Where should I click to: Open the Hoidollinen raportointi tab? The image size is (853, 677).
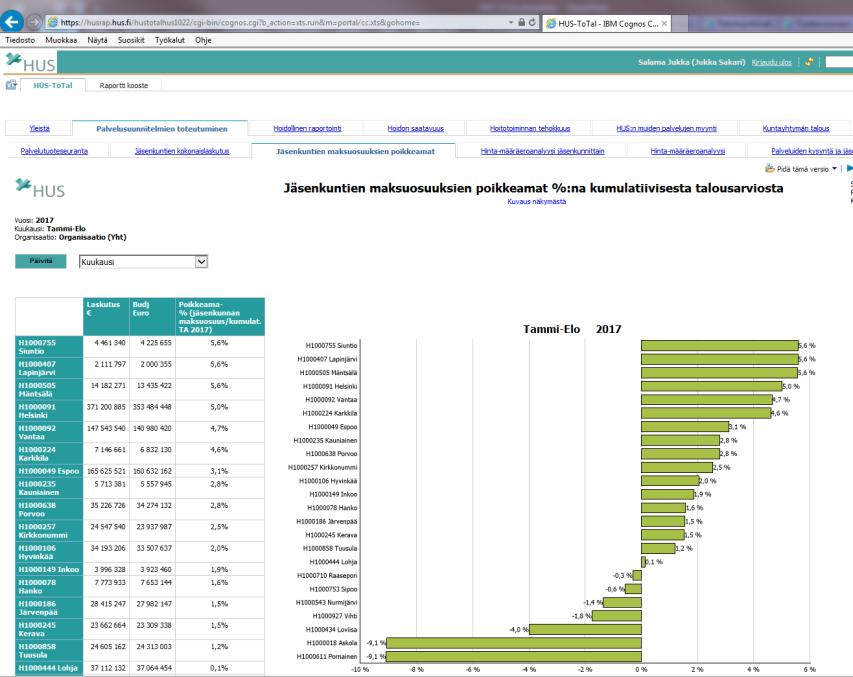point(307,128)
